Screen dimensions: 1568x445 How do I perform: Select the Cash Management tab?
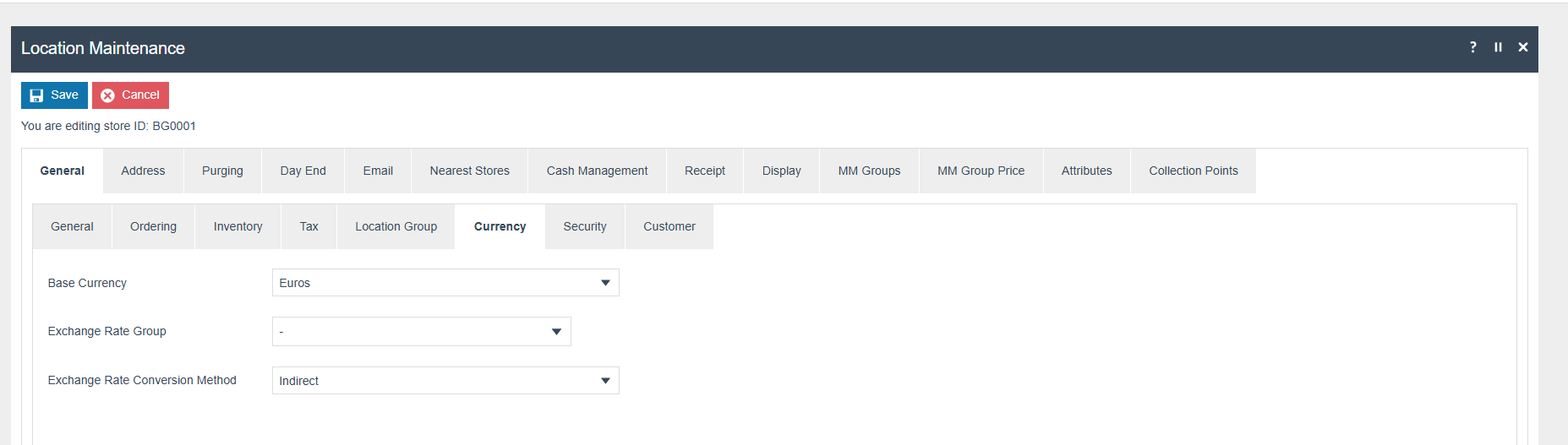click(x=597, y=171)
